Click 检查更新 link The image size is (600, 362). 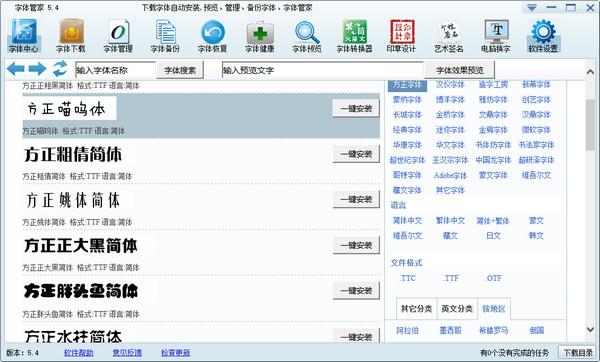coord(176,352)
